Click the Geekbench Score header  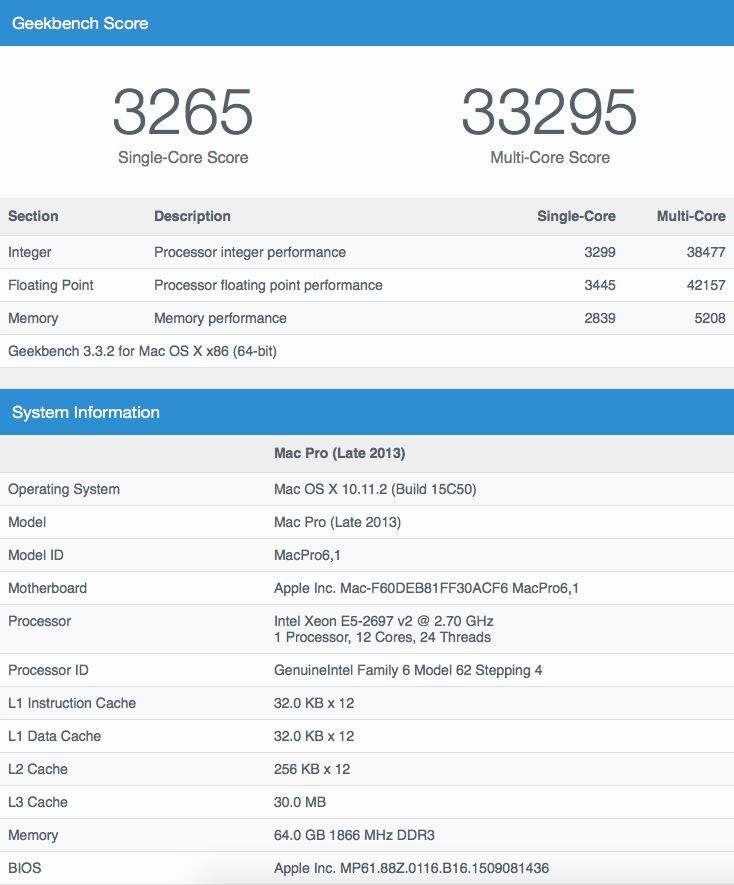[80, 23]
